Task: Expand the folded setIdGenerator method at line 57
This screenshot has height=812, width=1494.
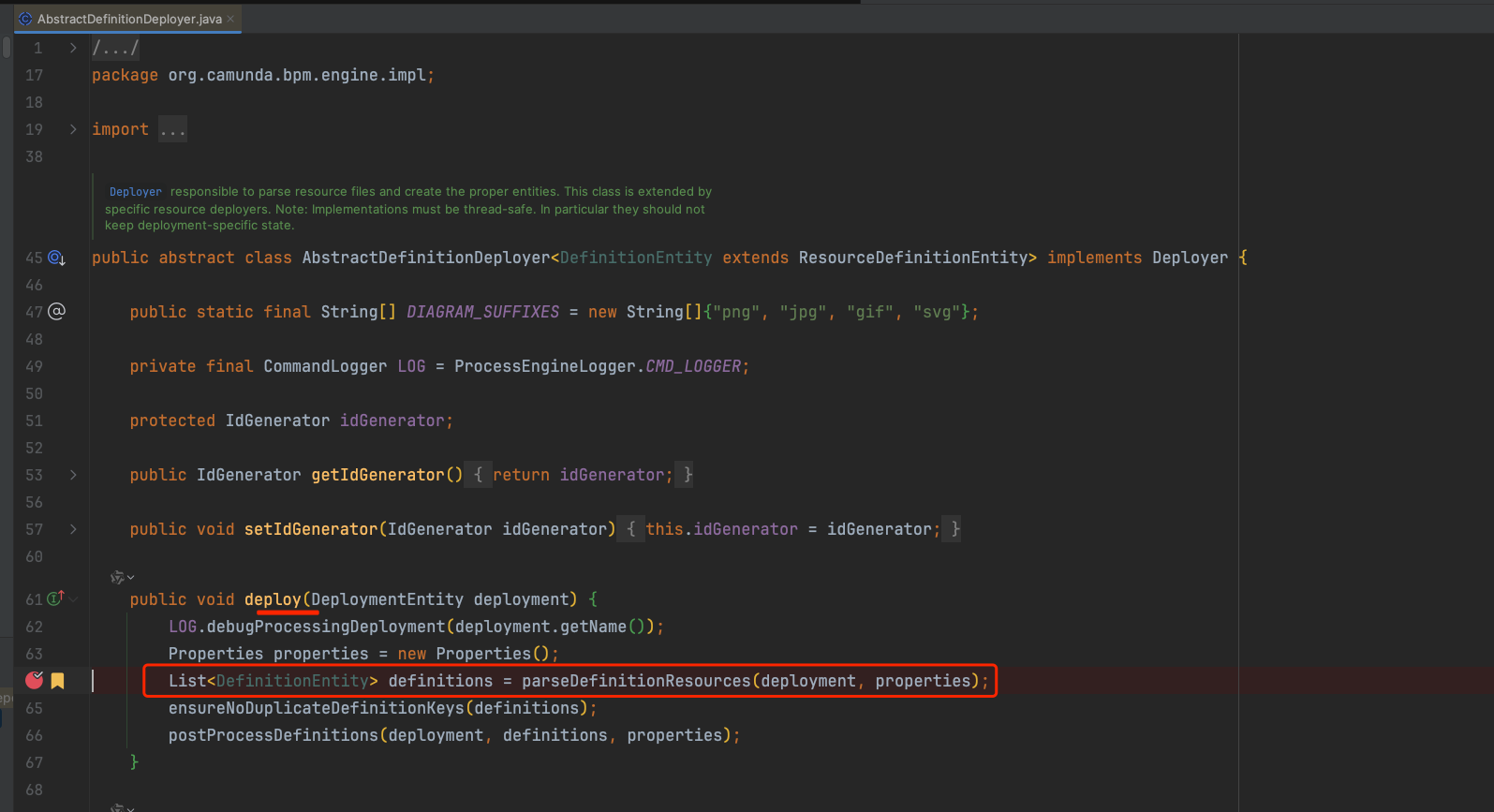Action: 73,529
